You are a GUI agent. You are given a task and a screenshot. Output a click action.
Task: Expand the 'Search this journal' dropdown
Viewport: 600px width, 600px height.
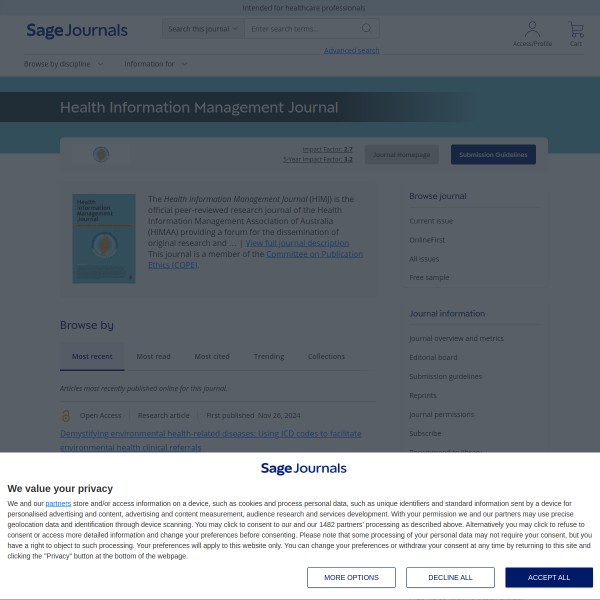coord(203,29)
